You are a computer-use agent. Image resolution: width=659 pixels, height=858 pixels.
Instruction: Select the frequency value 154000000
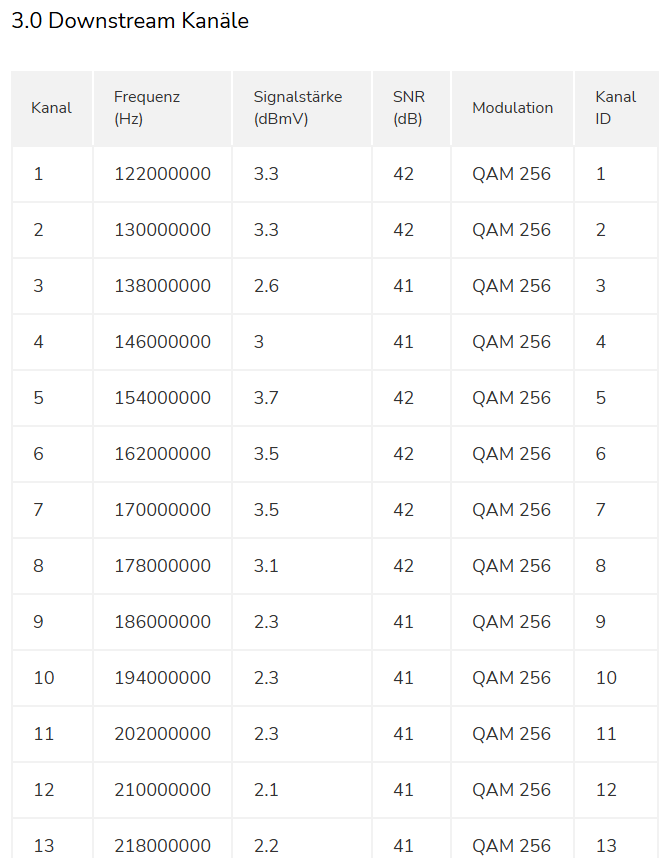click(x=162, y=398)
